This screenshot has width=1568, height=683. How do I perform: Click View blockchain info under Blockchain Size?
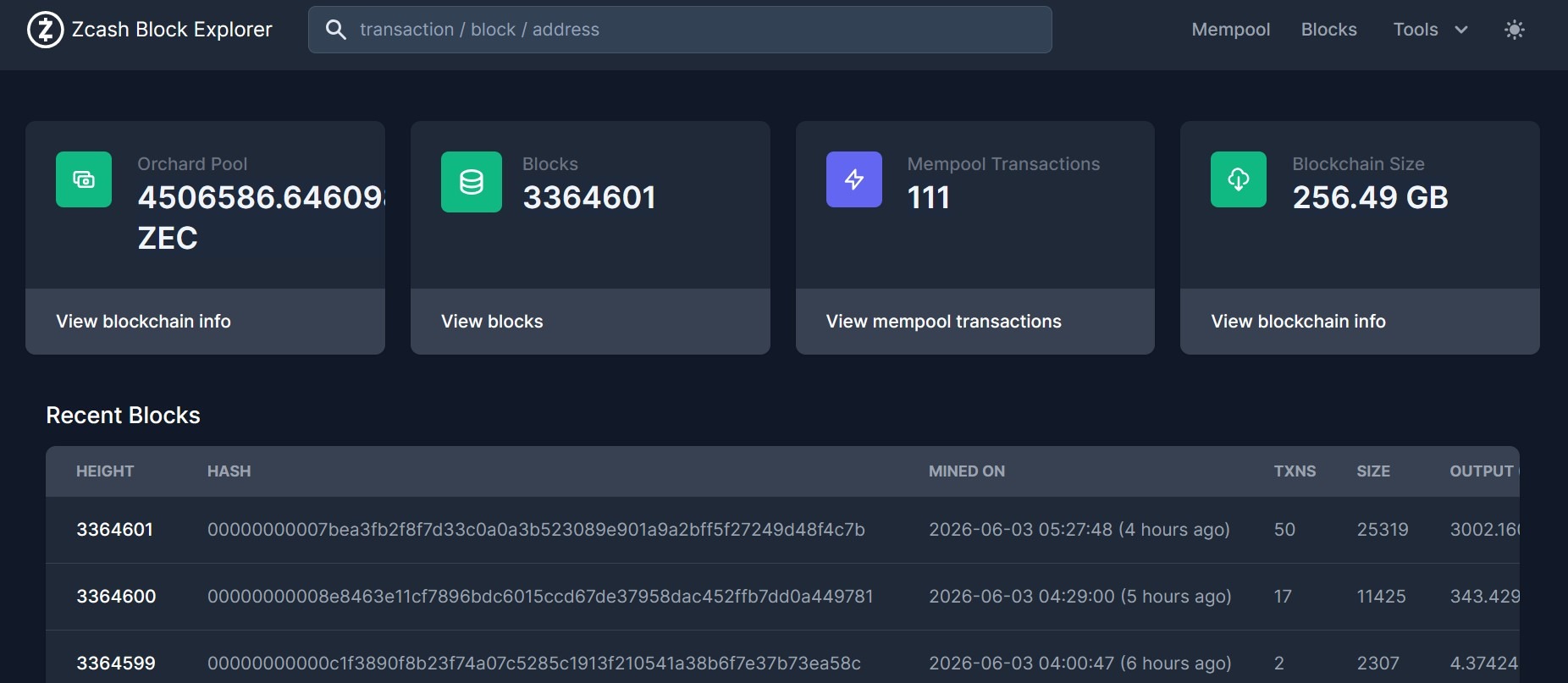pos(1298,322)
